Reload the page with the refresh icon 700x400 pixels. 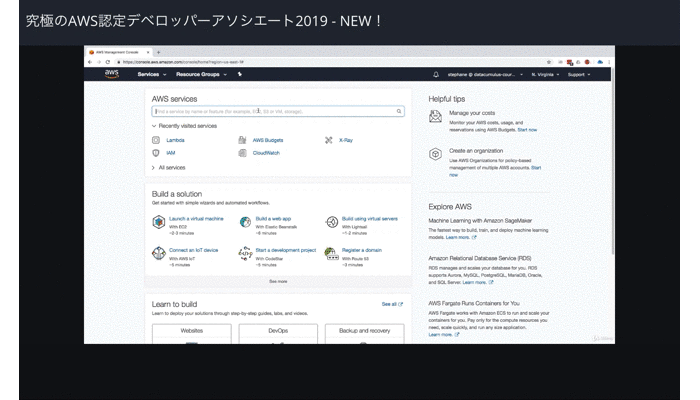point(108,62)
